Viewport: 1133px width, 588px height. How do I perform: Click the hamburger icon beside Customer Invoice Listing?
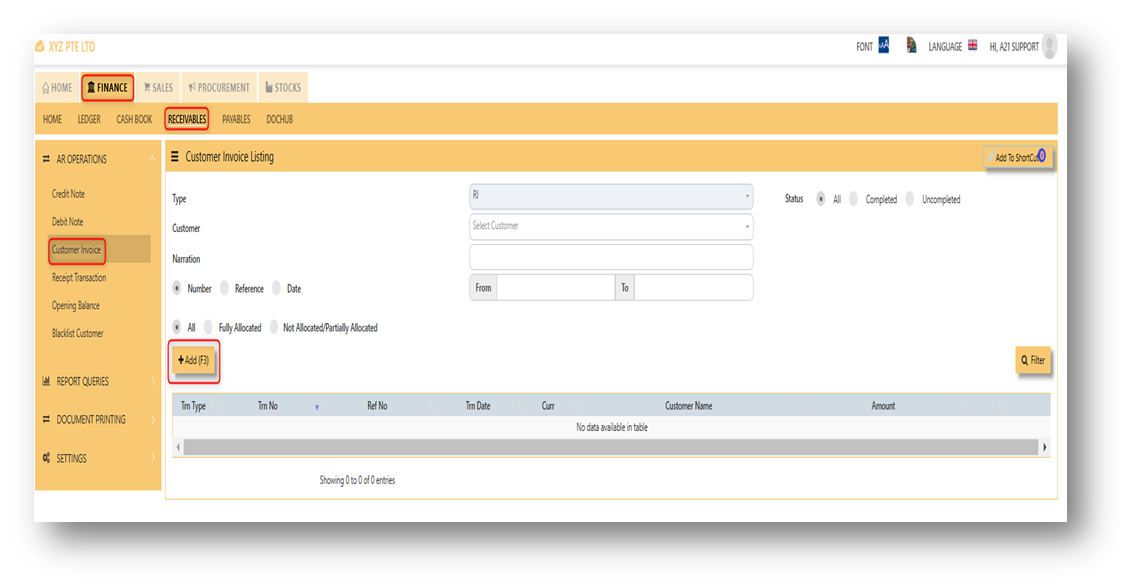174,157
